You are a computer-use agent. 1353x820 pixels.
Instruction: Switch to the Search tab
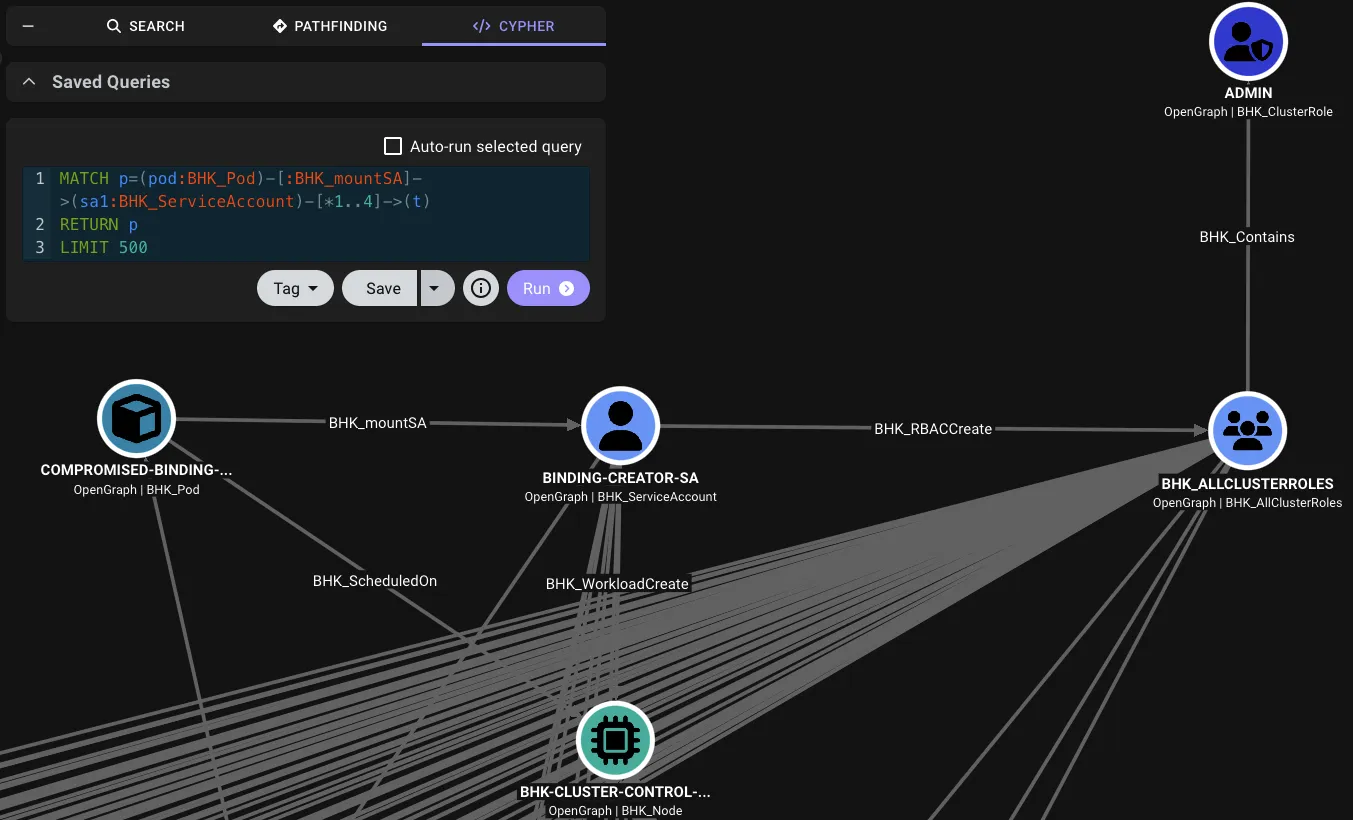(146, 26)
